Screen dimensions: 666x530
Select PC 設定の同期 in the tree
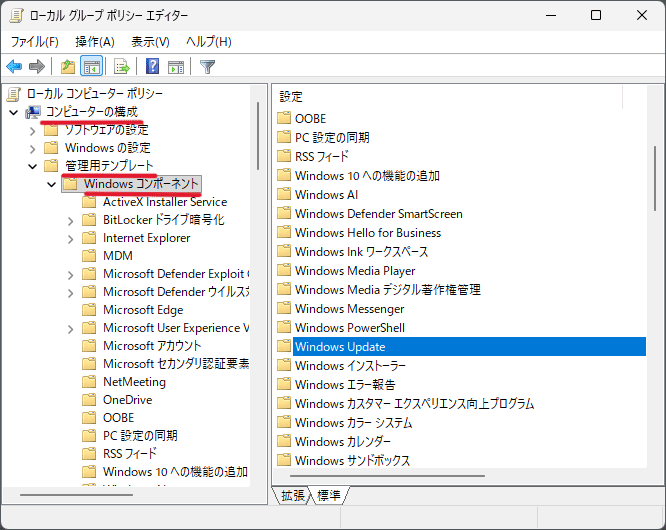[x=140, y=436]
